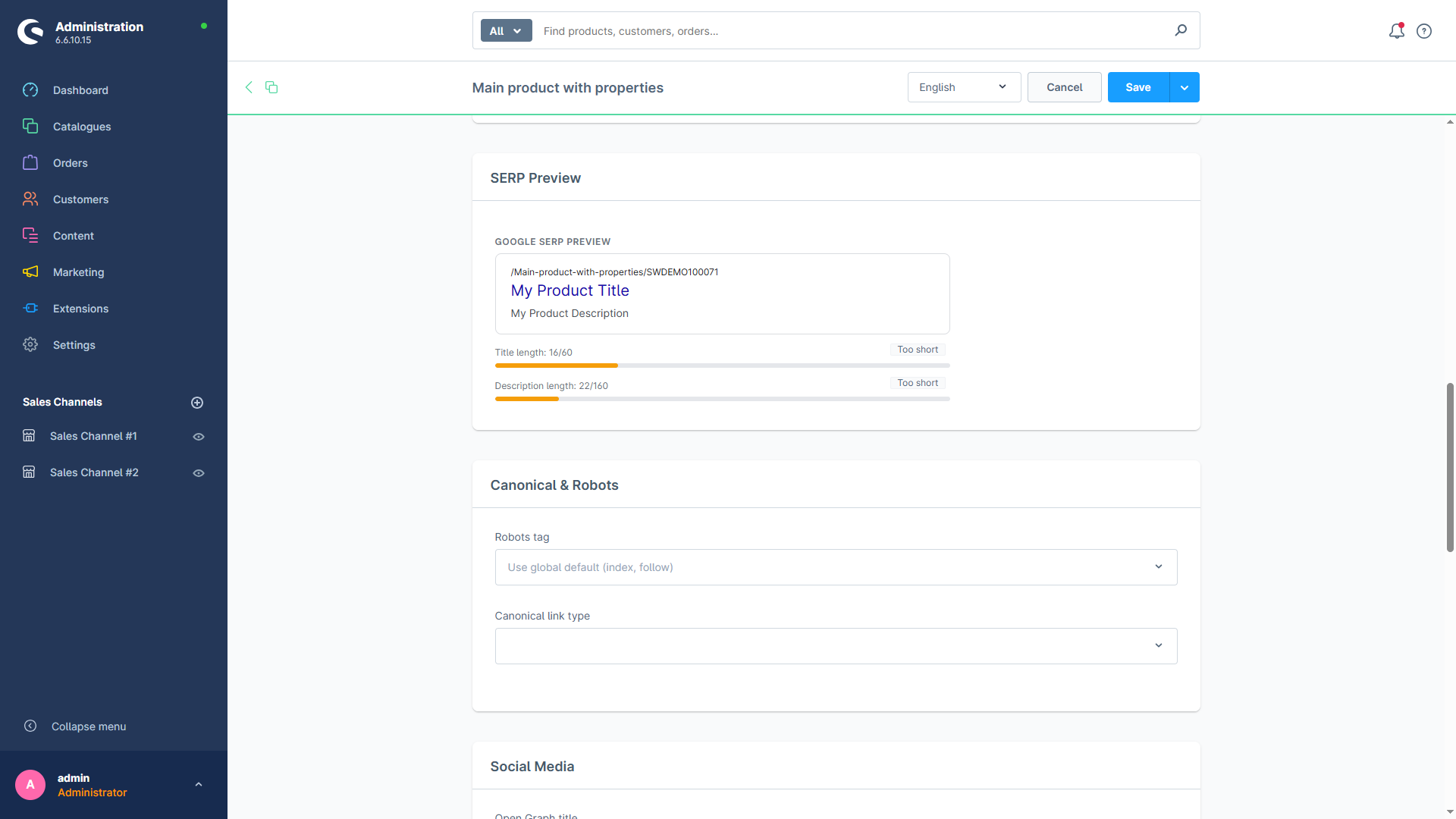Select the Catalogues icon
This screenshot has width=1456, height=819.
coord(30,126)
